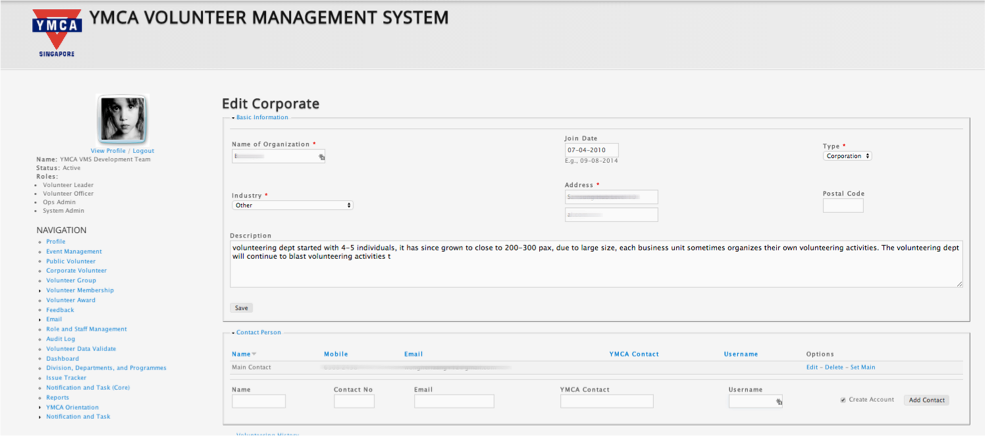Image resolution: width=985 pixels, height=436 pixels.
Task: Sort contacts by Name column
Action: coord(244,354)
